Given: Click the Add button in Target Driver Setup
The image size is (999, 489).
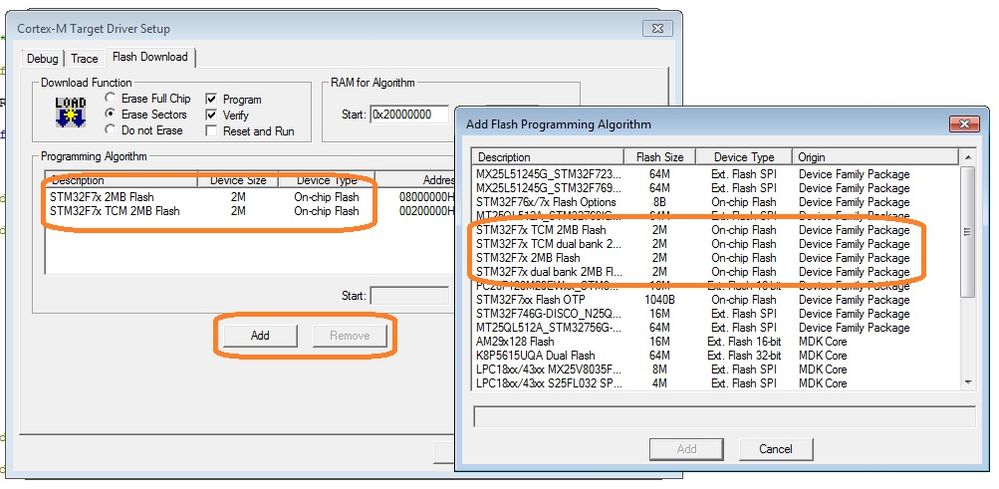Looking at the screenshot, I should (260, 336).
